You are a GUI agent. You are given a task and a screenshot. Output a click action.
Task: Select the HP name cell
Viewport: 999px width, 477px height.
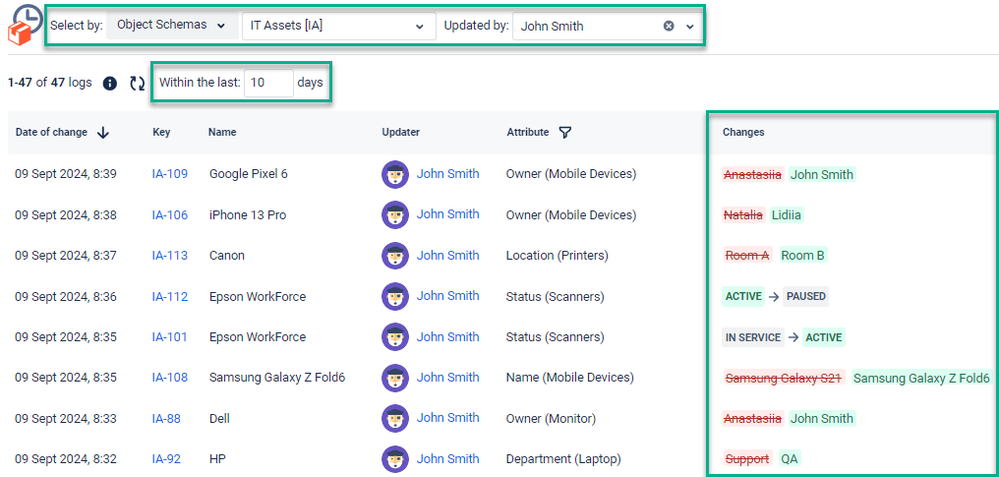(217, 459)
